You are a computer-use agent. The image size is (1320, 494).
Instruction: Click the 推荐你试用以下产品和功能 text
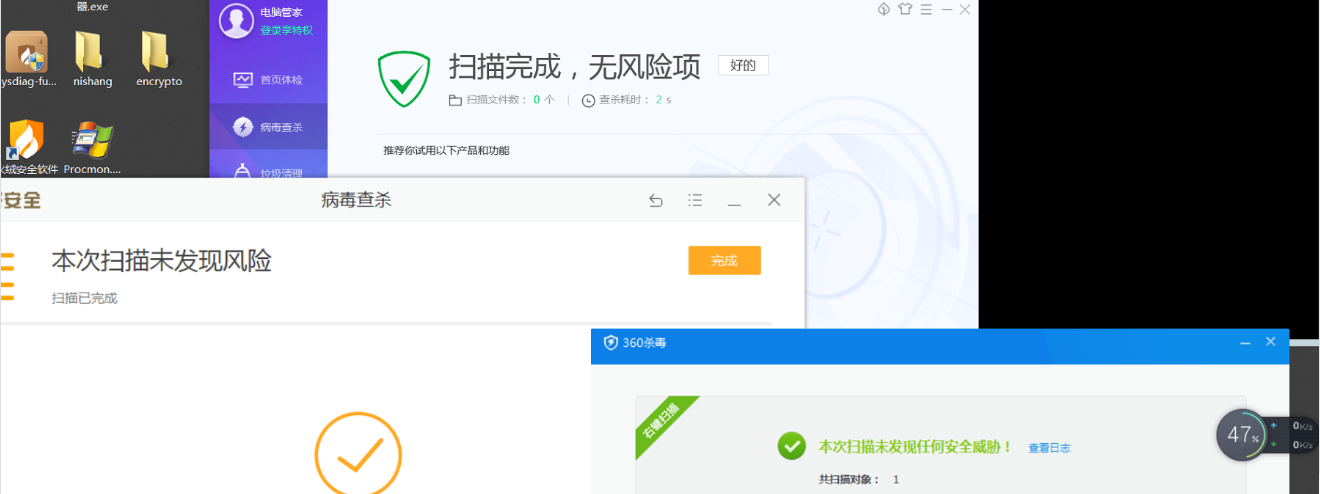[x=446, y=151]
